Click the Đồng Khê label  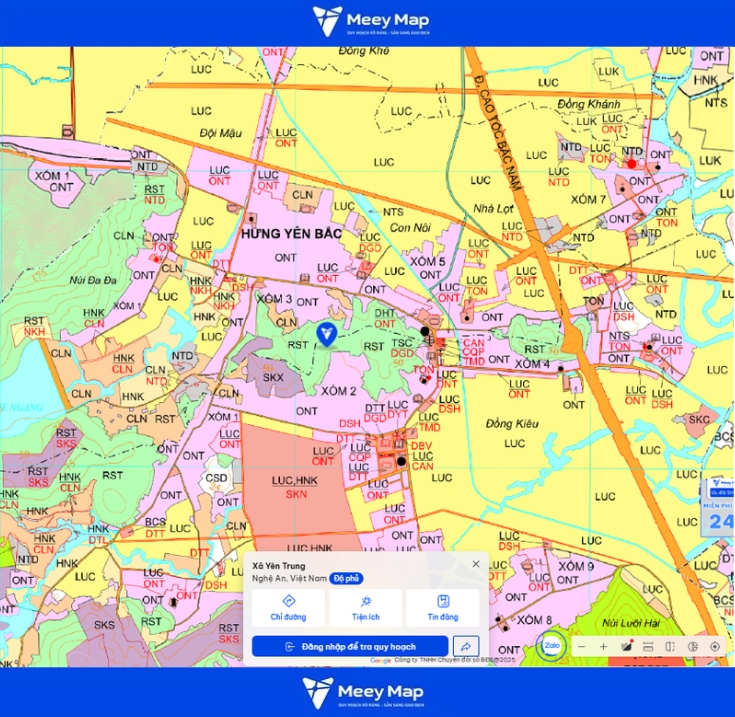[364, 51]
